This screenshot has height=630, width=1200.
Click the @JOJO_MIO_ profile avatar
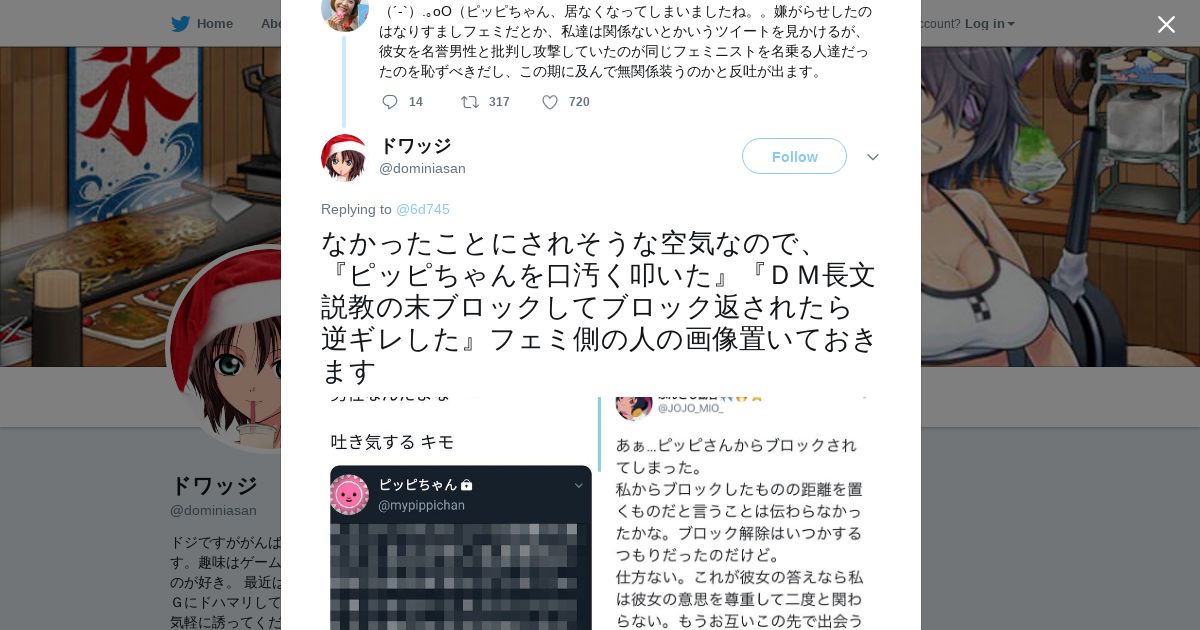(x=634, y=404)
